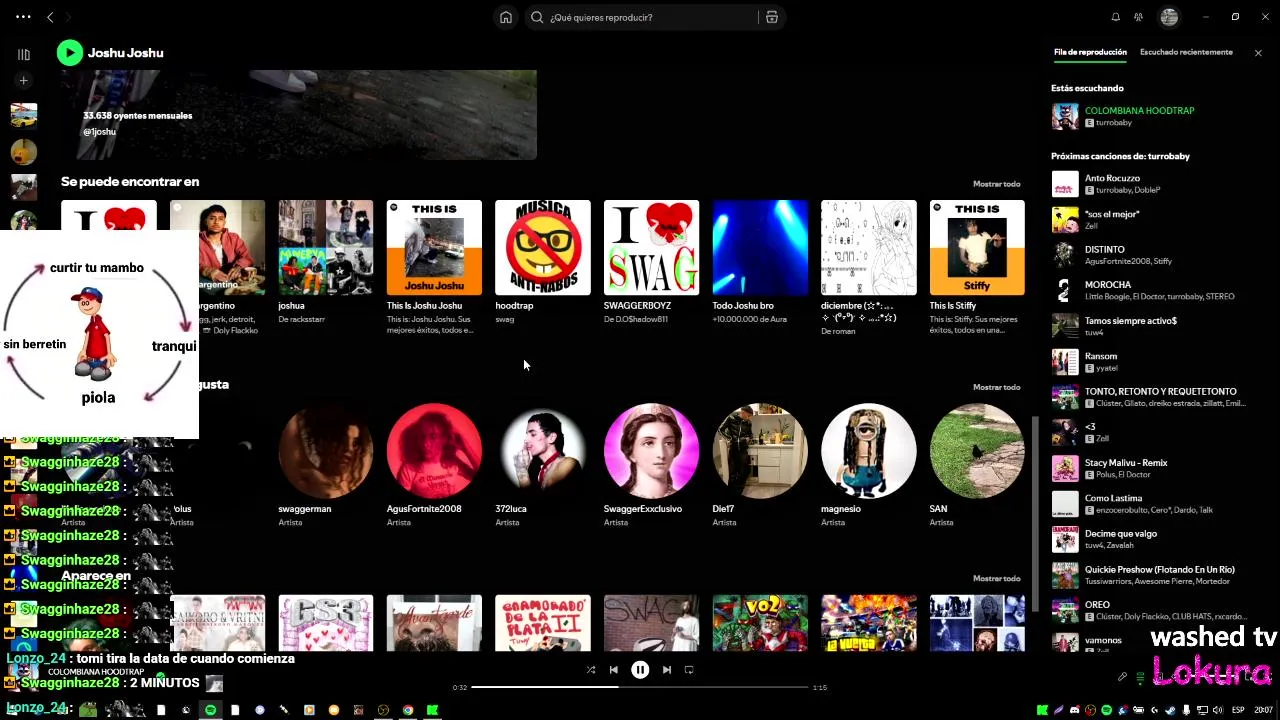Show all in 'Aparece en' section
The height and width of the screenshot is (720, 1280).
(996, 578)
